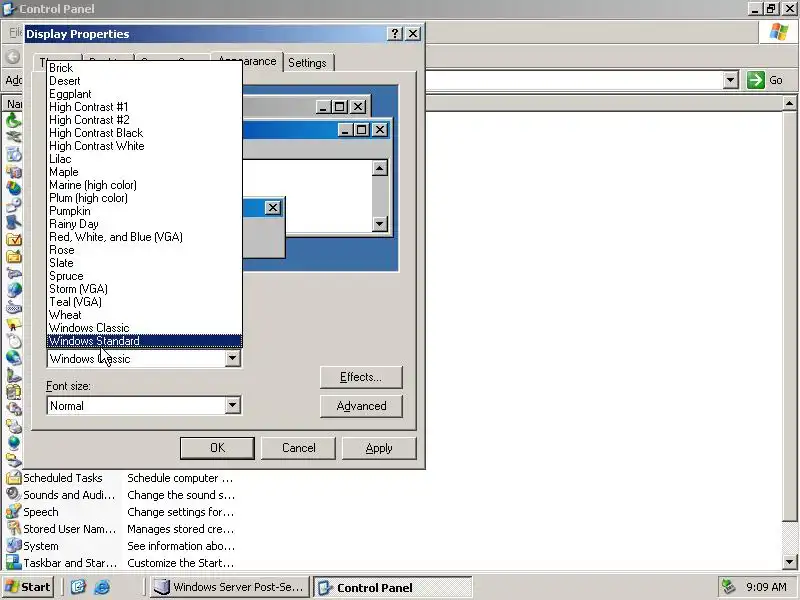This screenshot has width=800, height=600.
Task: Choose Marine (high color) scheme
Action: coord(144,185)
